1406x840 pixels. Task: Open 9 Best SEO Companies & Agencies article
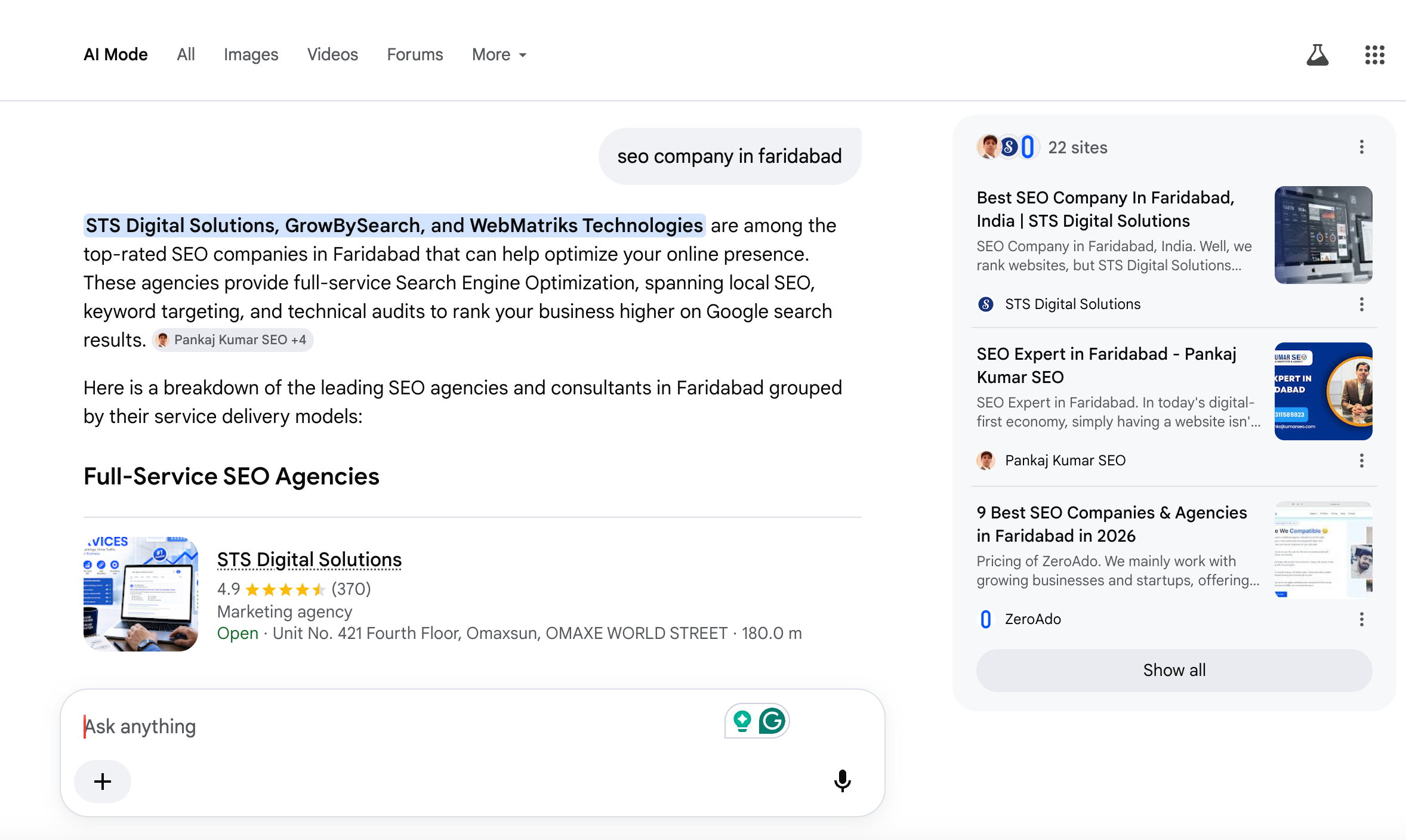pos(1112,524)
